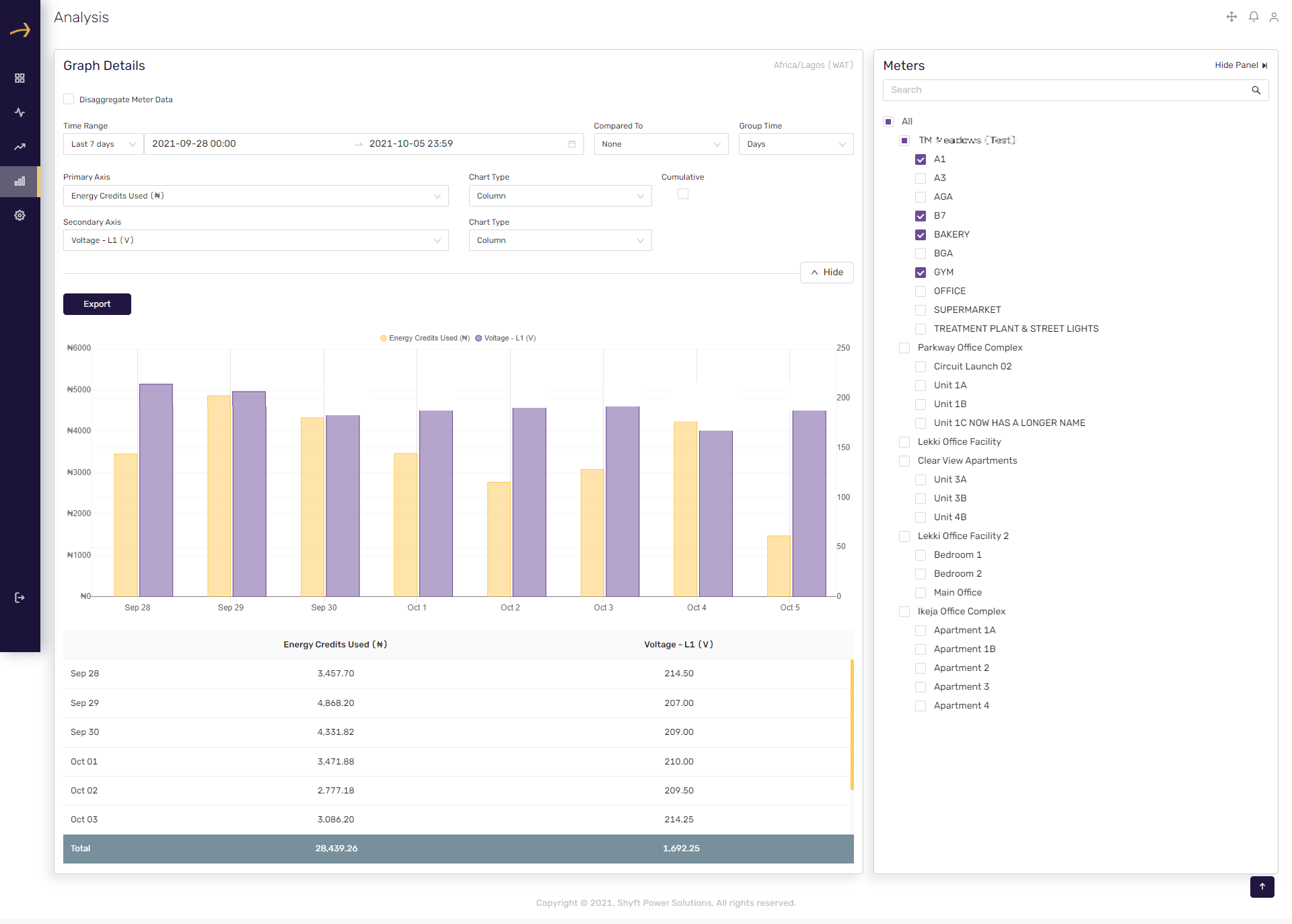Check the A3 meter checkbox
Image resolution: width=1292 pixels, height=924 pixels.
[921, 178]
